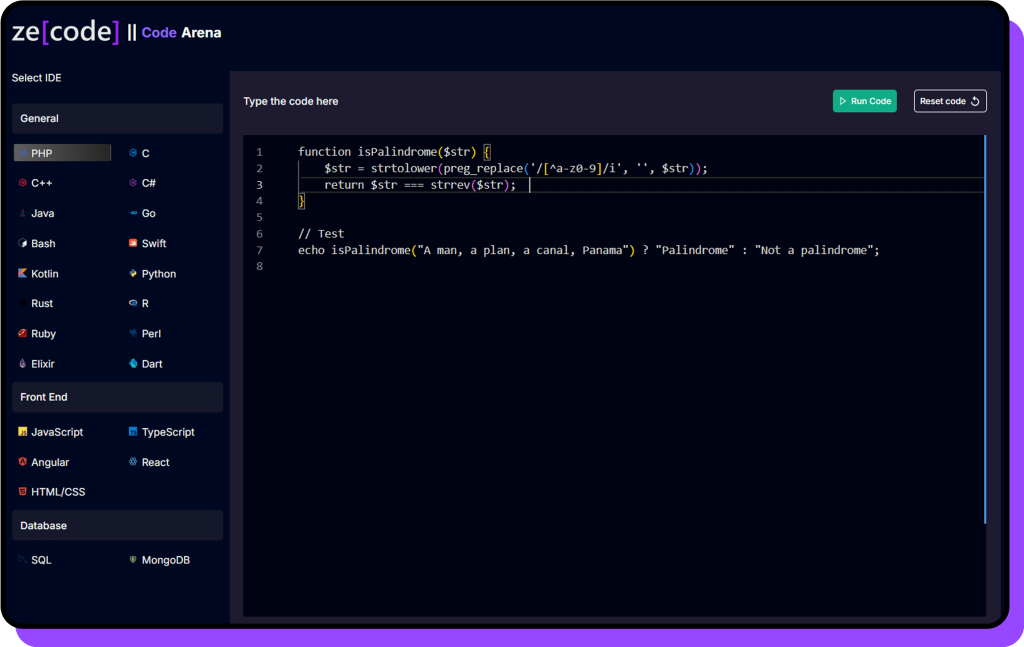1024x647 pixels.
Task: Open the MongoDB leaf icon
Action: (x=133, y=560)
